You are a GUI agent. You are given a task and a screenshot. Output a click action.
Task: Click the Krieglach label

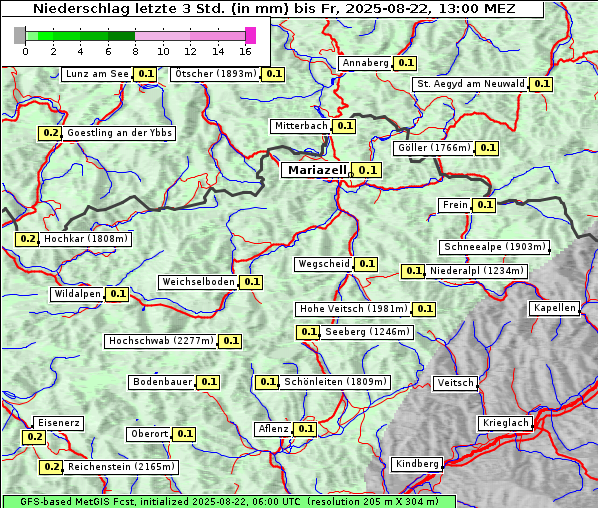(505, 423)
